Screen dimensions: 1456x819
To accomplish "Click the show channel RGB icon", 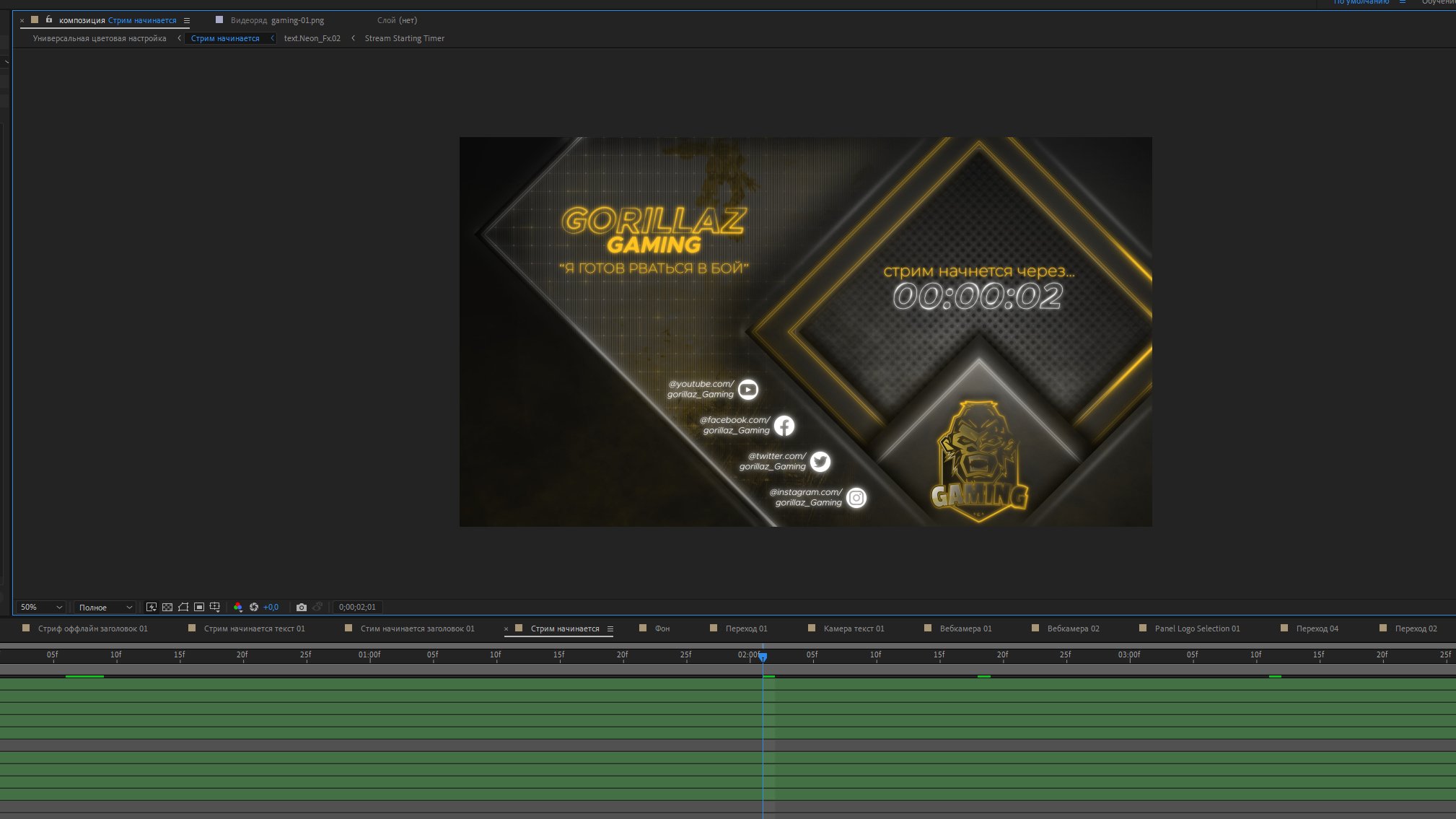I will pos(238,608).
